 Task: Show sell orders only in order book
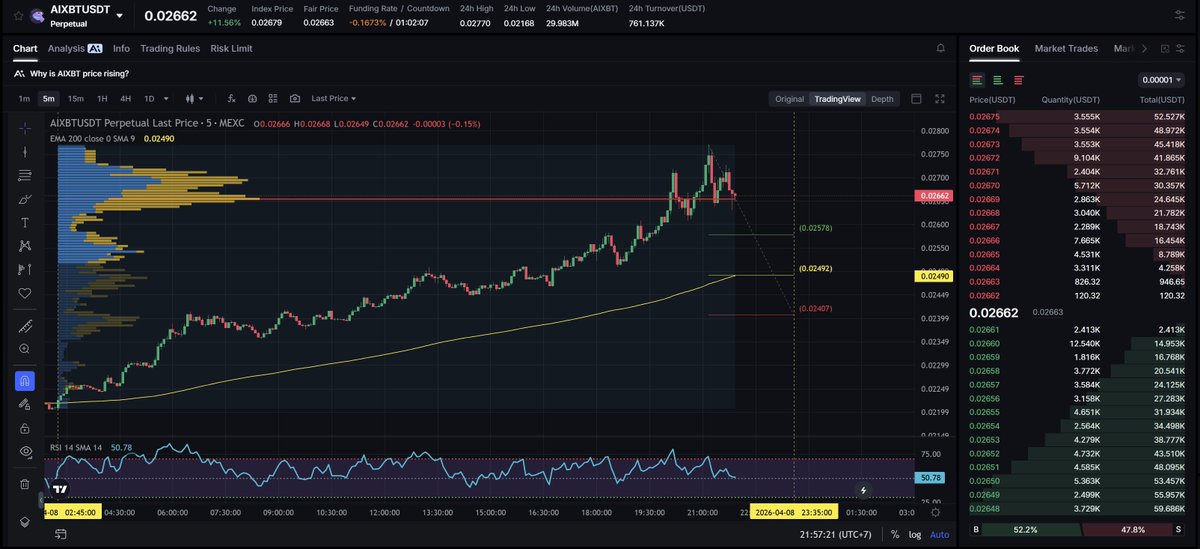coord(1018,80)
